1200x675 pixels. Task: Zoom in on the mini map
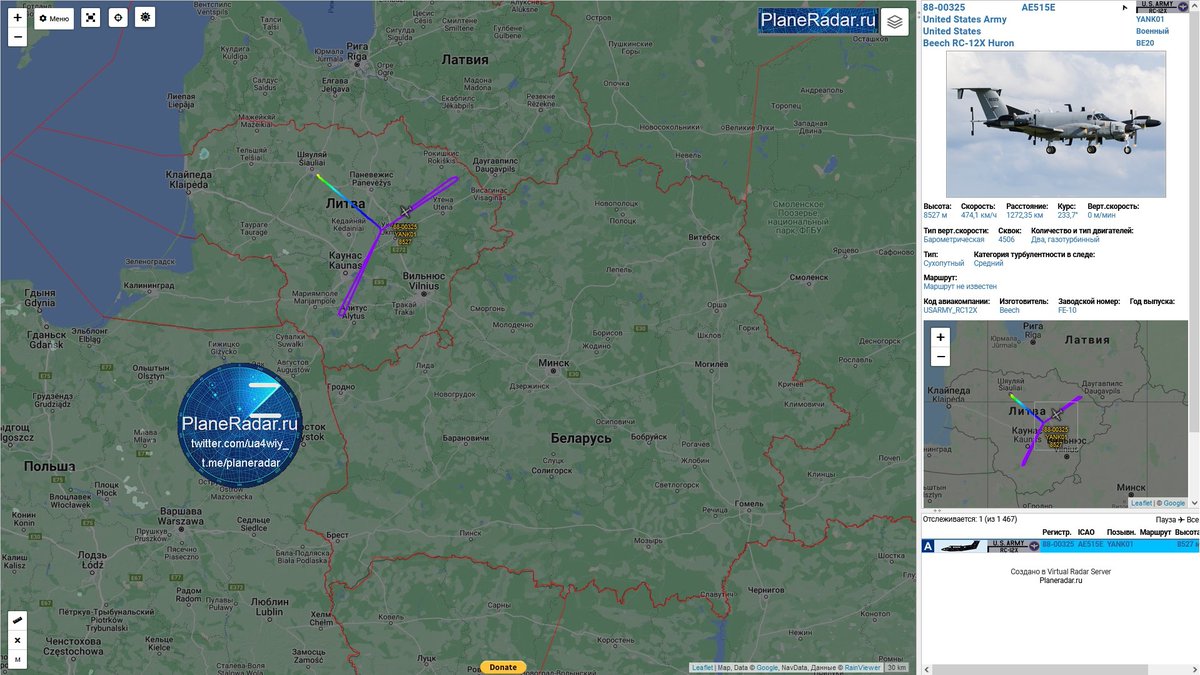click(940, 337)
